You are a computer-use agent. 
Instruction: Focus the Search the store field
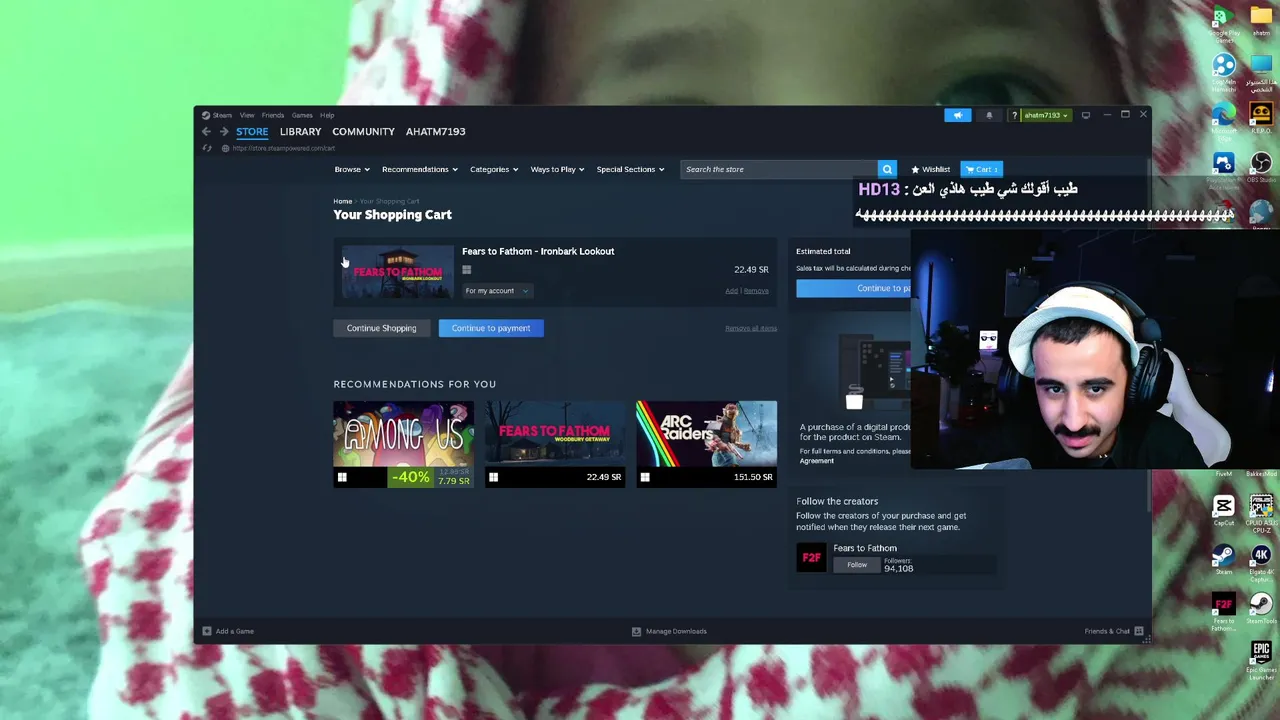pyautogui.click(x=779, y=169)
